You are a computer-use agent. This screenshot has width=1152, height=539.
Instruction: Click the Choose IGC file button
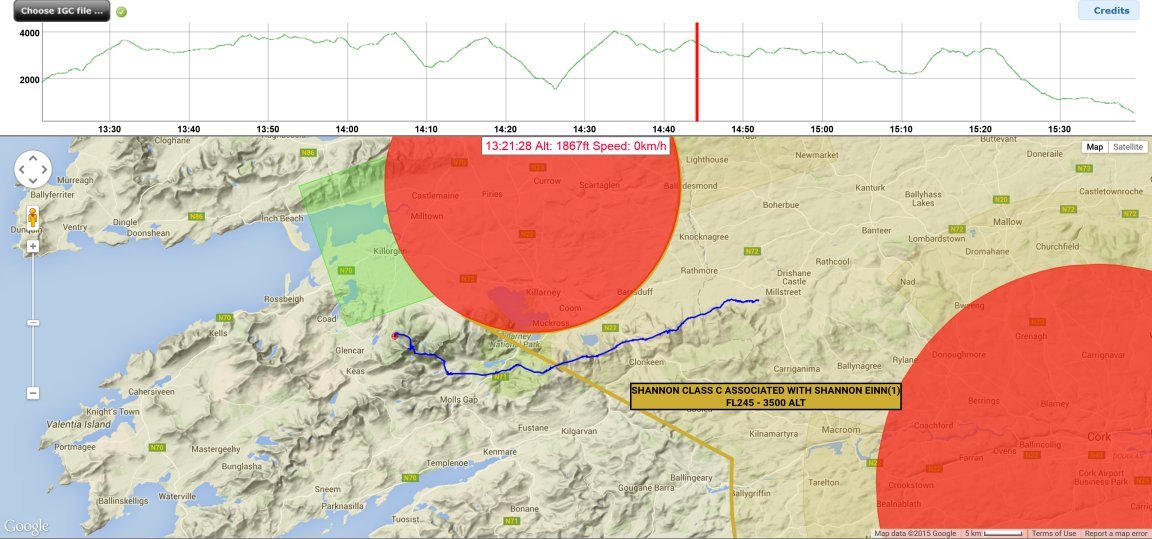click(x=62, y=11)
